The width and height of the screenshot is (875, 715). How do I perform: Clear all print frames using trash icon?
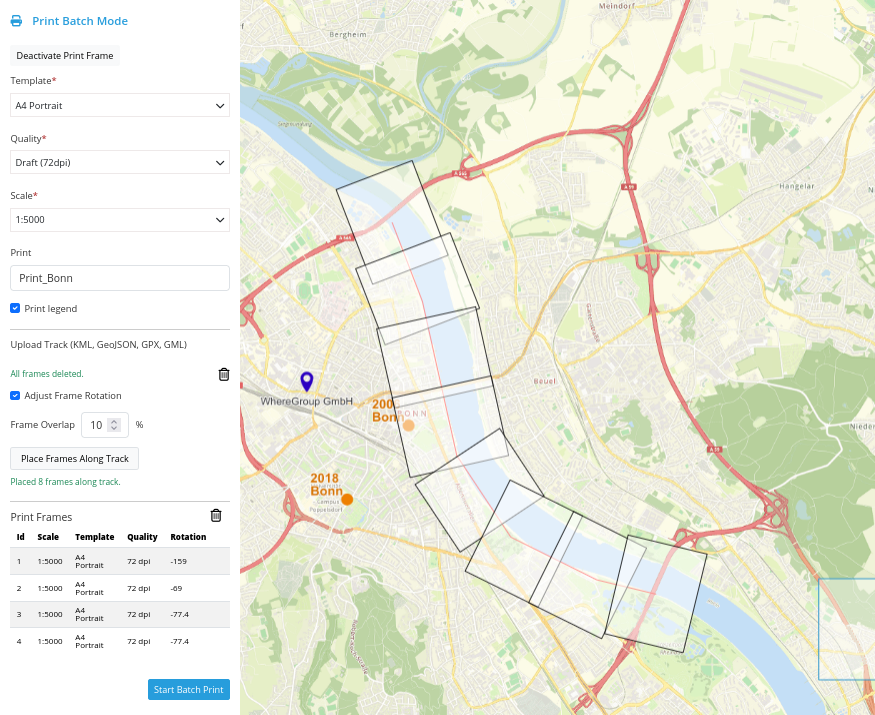[216, 516]
